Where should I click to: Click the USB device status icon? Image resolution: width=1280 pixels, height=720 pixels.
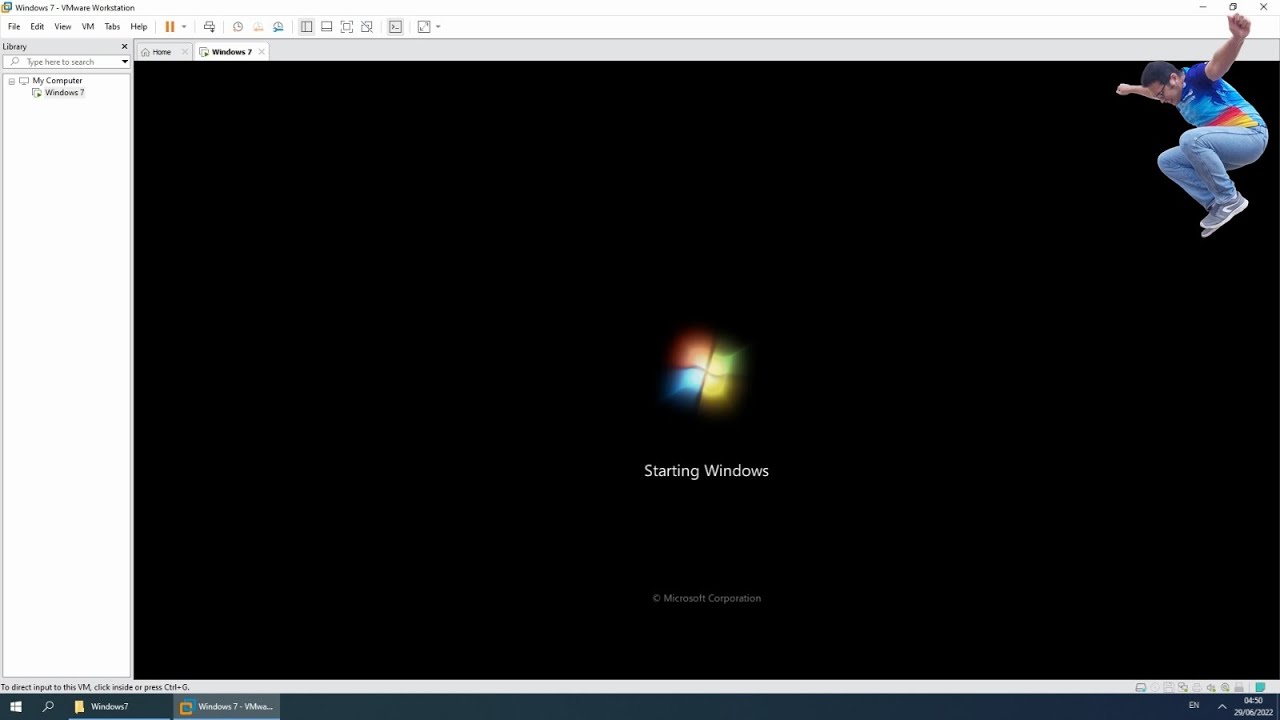point(1225,687)
